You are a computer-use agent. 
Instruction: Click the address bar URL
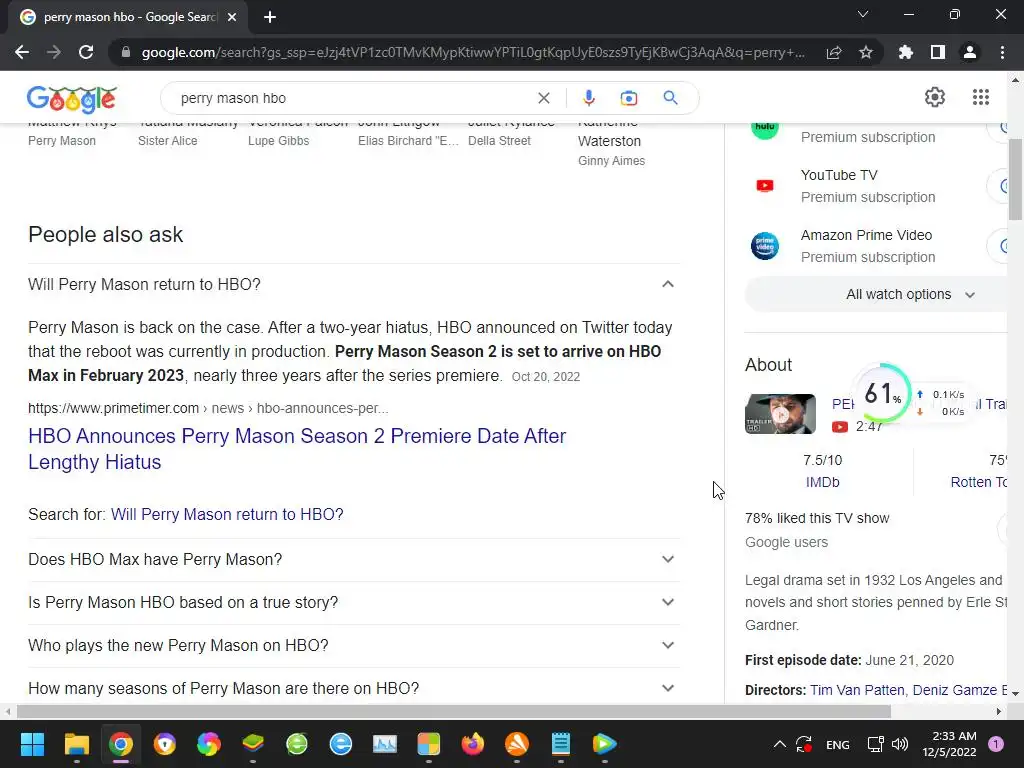click(473, 52)
